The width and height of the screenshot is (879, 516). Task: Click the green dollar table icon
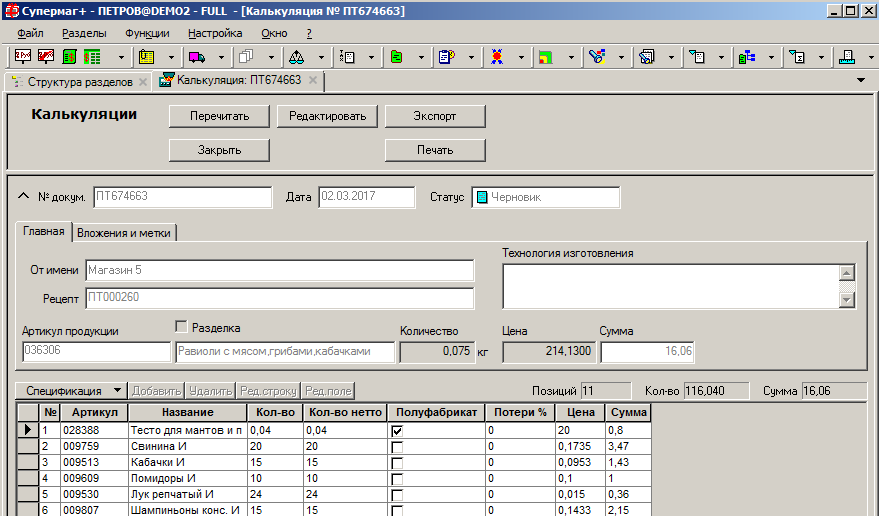pyautogui.click(x=92, y=57)
